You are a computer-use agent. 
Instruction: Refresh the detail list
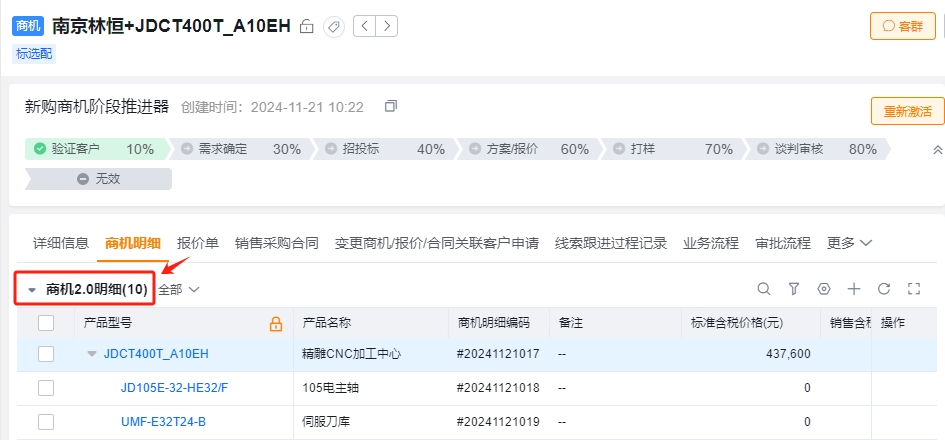coord(884,289)
